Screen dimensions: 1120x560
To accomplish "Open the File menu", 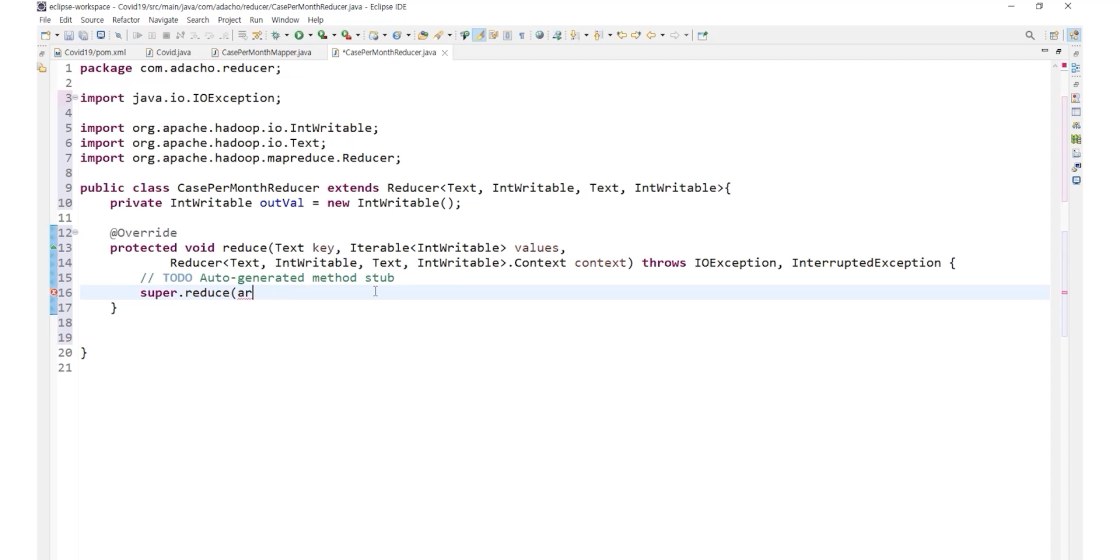I will (x=45, y=20).
